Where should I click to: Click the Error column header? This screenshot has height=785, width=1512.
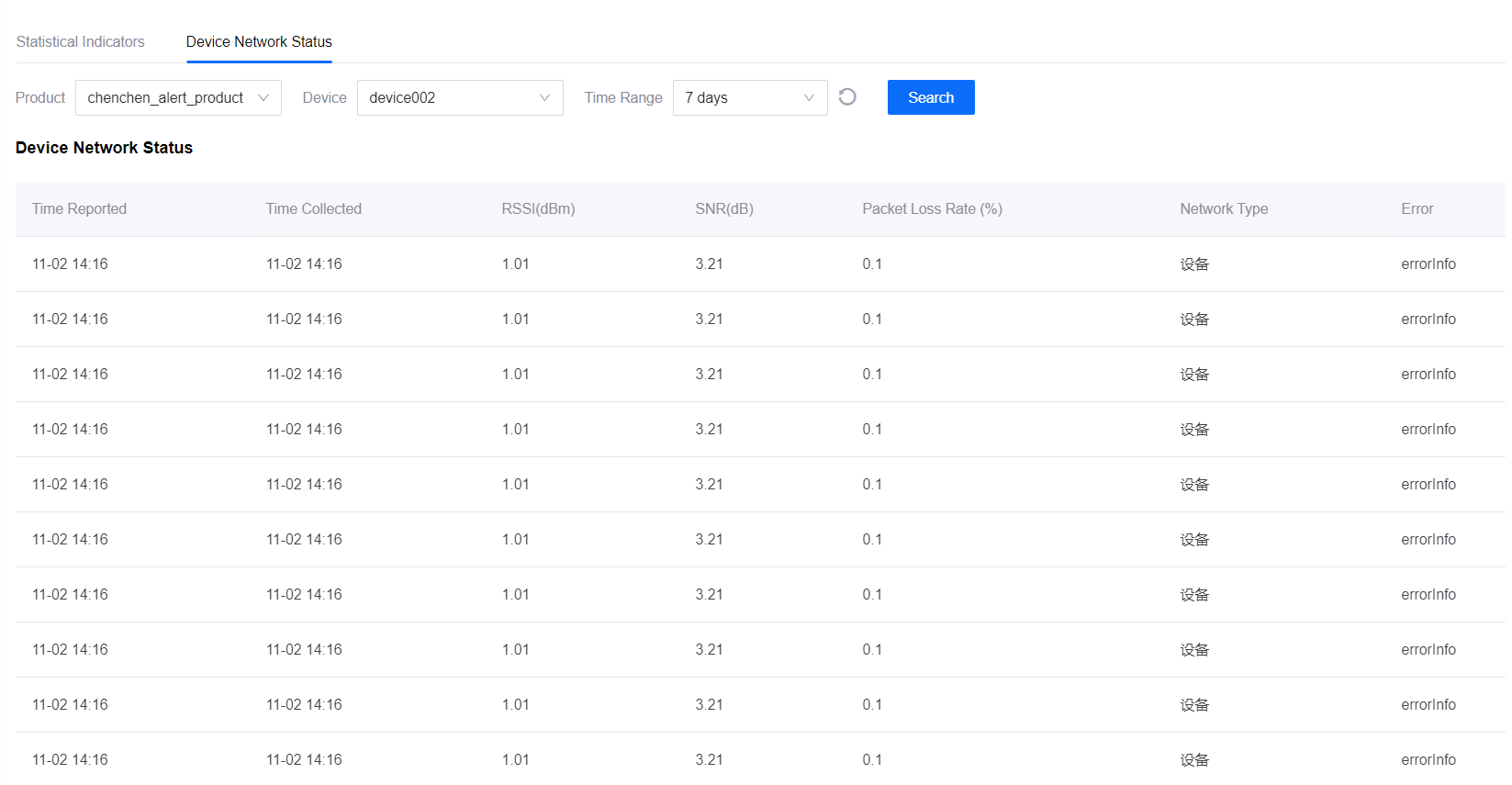tap(1417, 209)
